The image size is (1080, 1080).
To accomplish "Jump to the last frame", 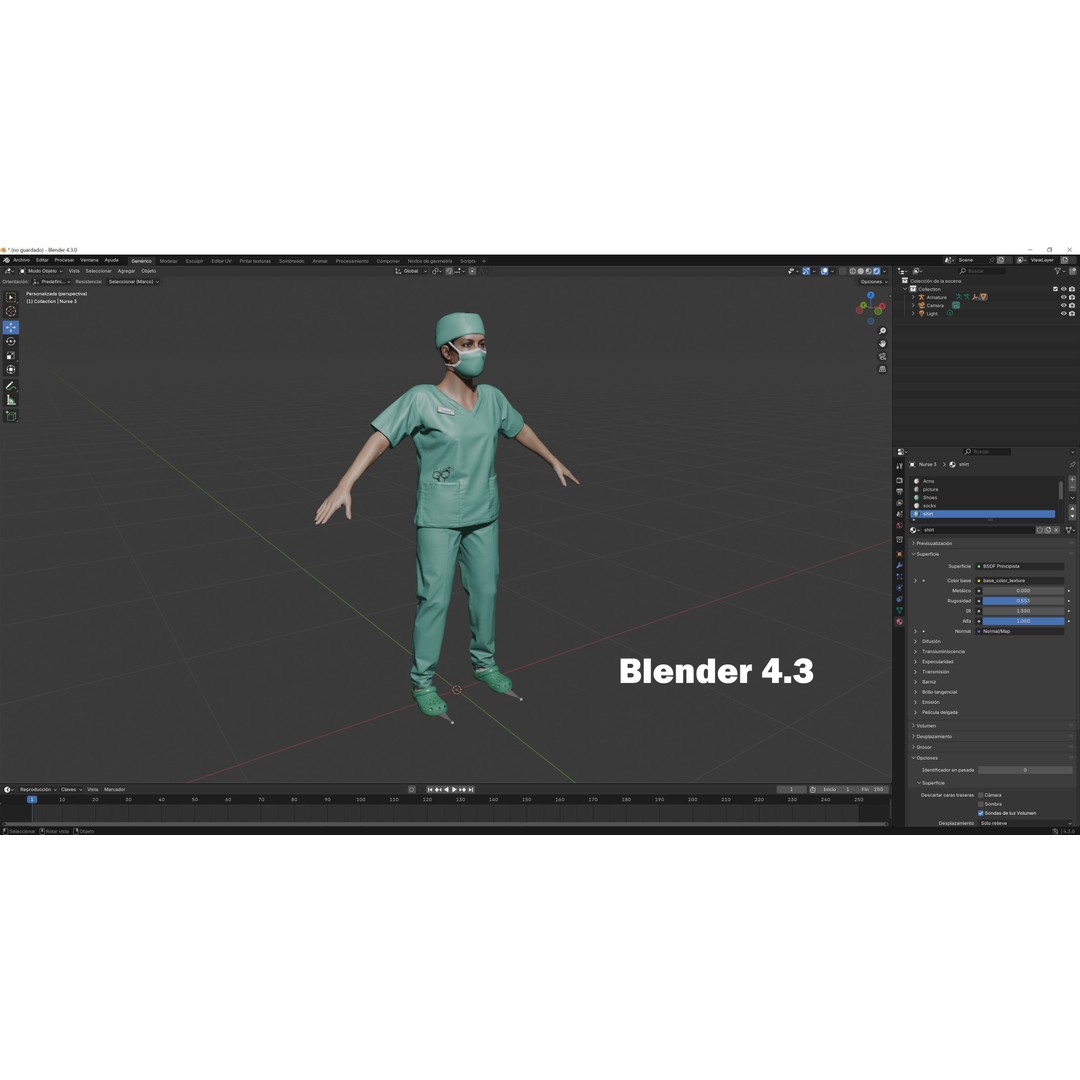I will pyautogui.click(x=471, y=789).
